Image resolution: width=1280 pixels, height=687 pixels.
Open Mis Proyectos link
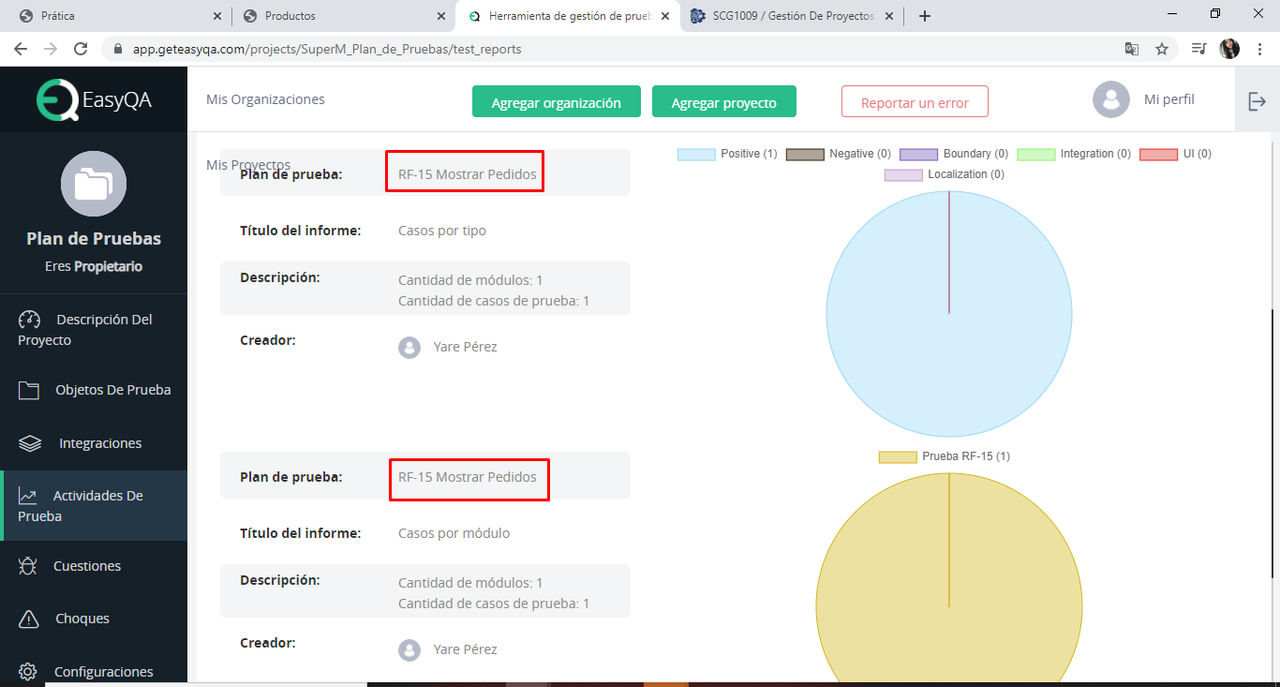[x=248, y=165]
